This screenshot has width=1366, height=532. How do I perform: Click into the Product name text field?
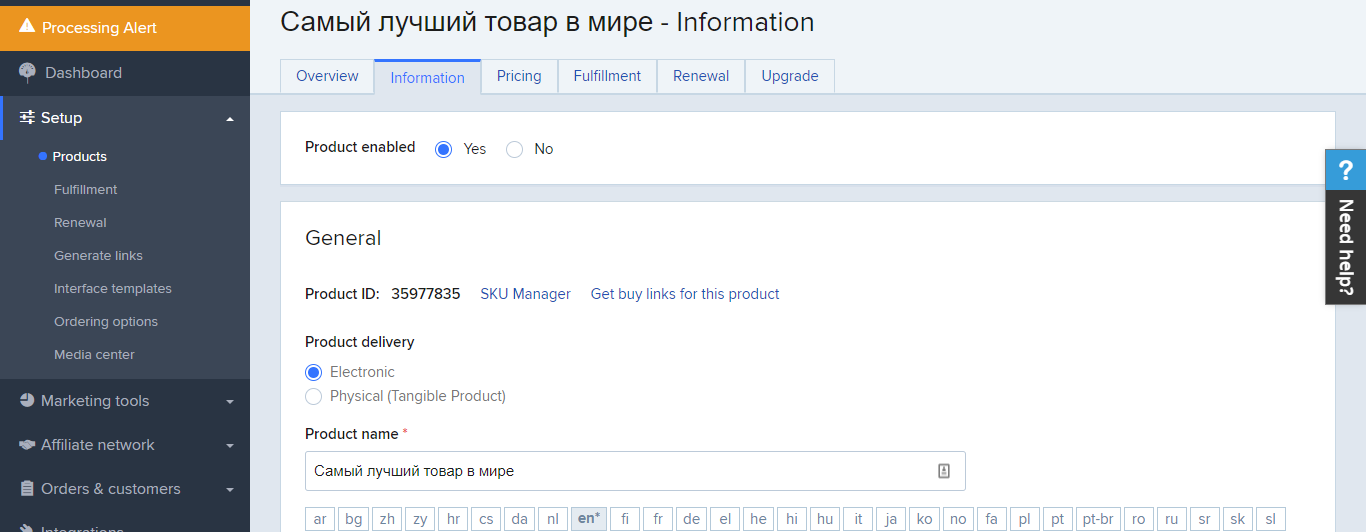tap(620, 471)
